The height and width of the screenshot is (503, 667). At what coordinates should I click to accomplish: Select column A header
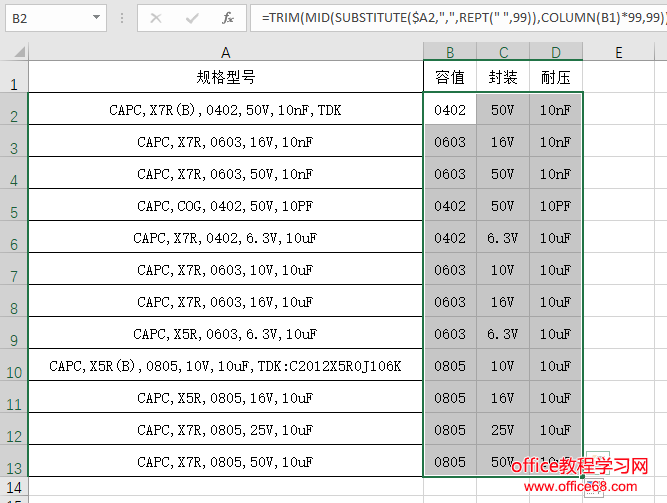[225, 52]
